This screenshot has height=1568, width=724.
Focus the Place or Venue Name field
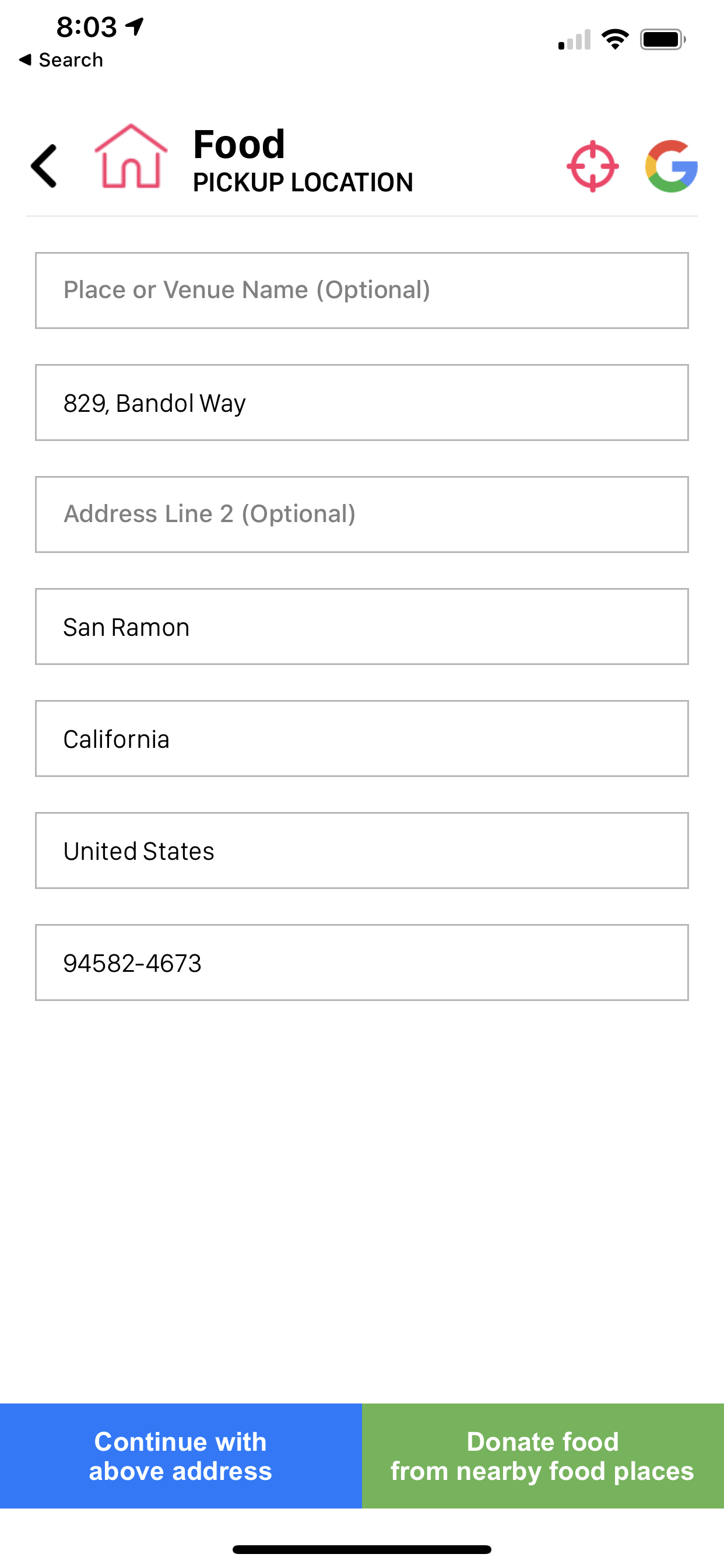click(362, 290)
